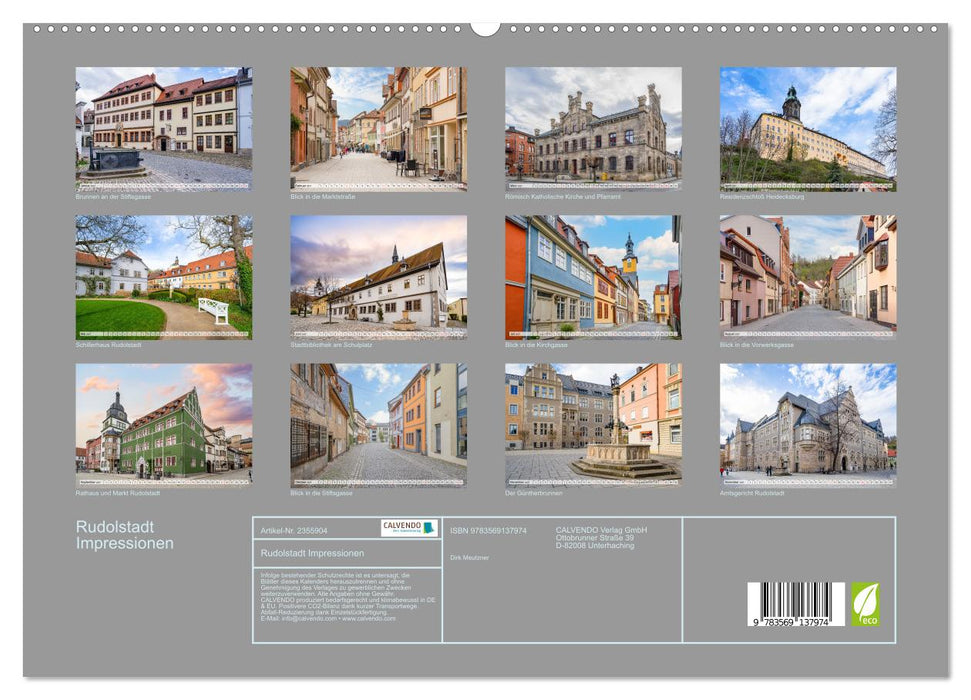
Task: Select caption 'Blick in die Stiftsgasse'
Action: click(321, 494)
